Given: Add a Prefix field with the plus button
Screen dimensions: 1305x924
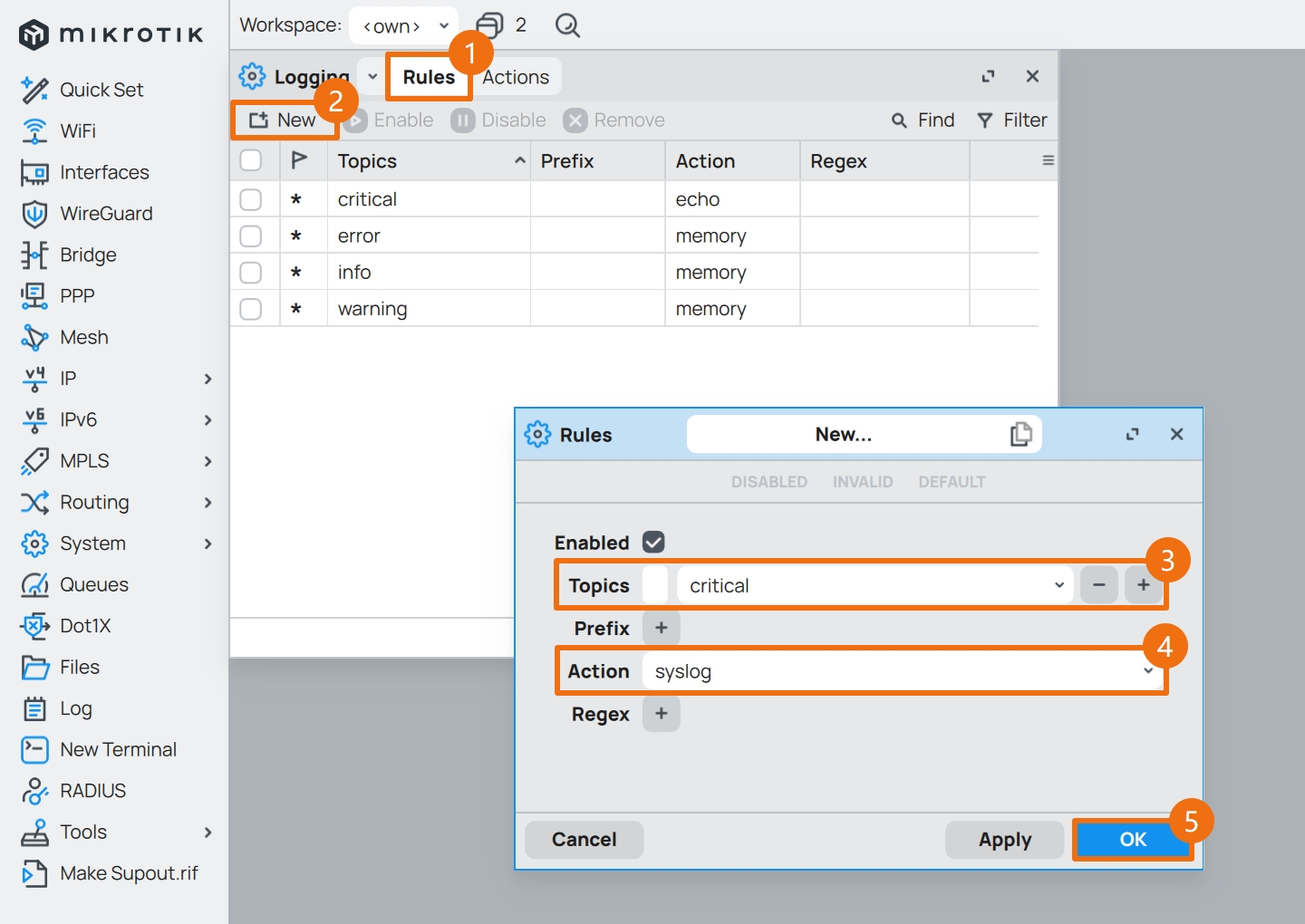Looking at the screenshot, I should 662,628.
